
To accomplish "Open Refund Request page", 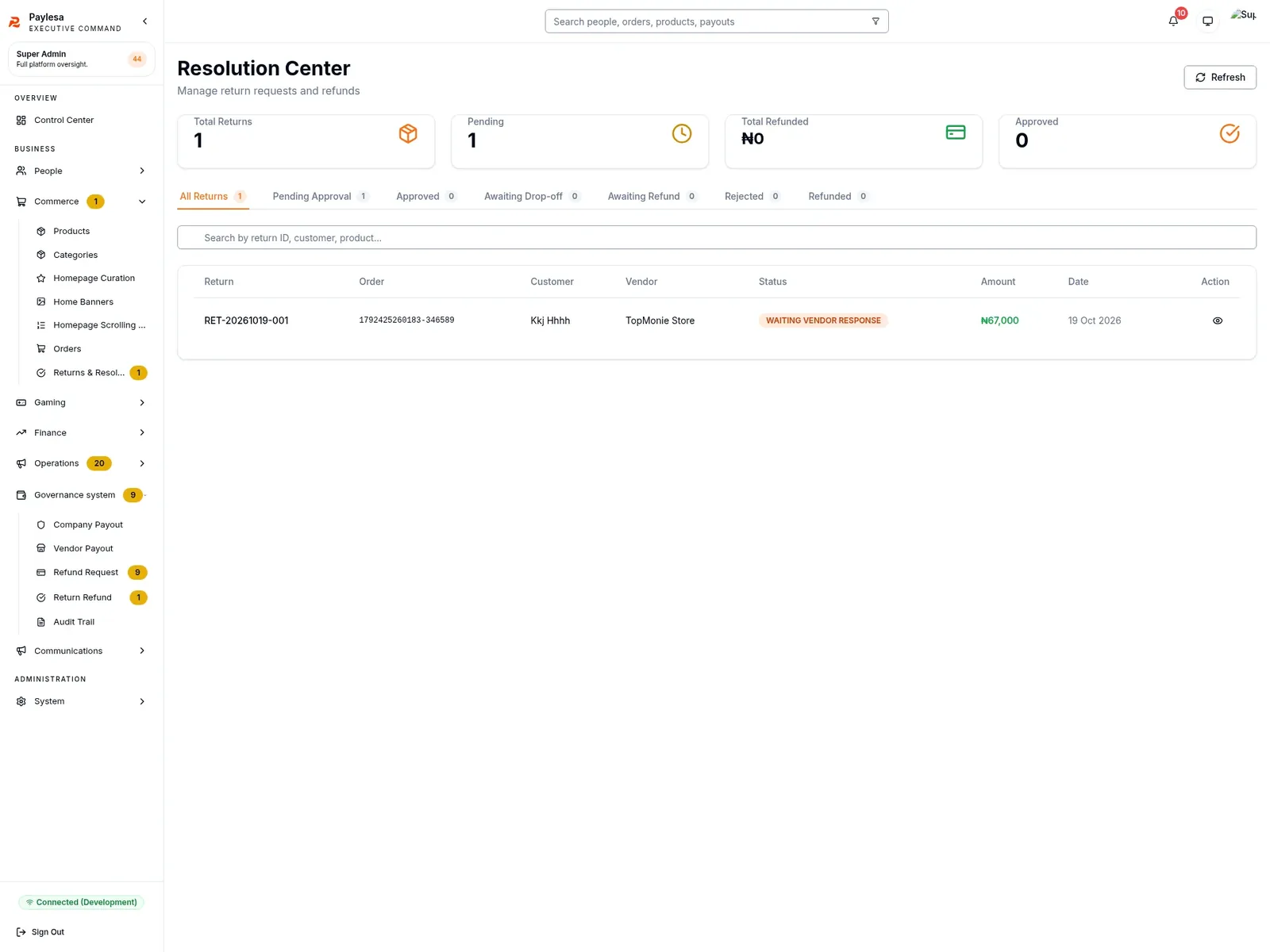I will coord(91,573).
